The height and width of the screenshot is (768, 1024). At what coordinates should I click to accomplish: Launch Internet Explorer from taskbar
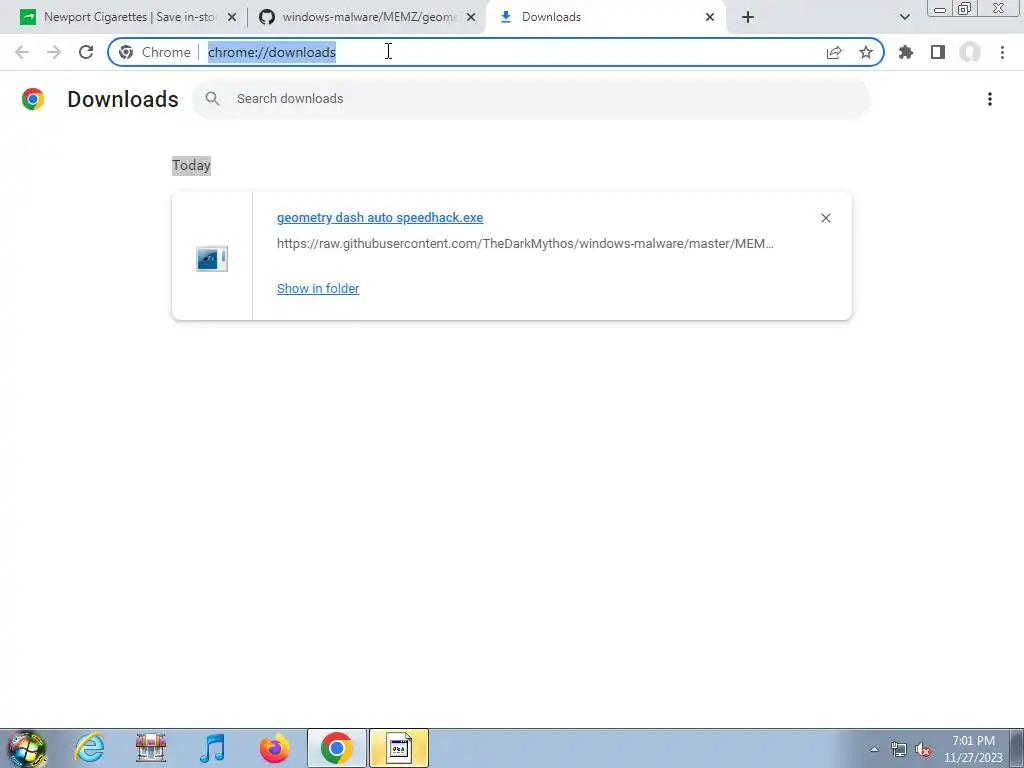pyautogui.click(x=89, y=748)
